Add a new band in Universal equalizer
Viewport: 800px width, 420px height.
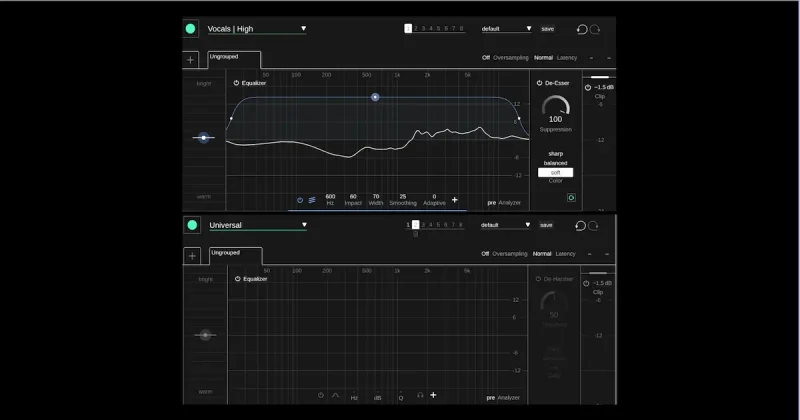433,395
